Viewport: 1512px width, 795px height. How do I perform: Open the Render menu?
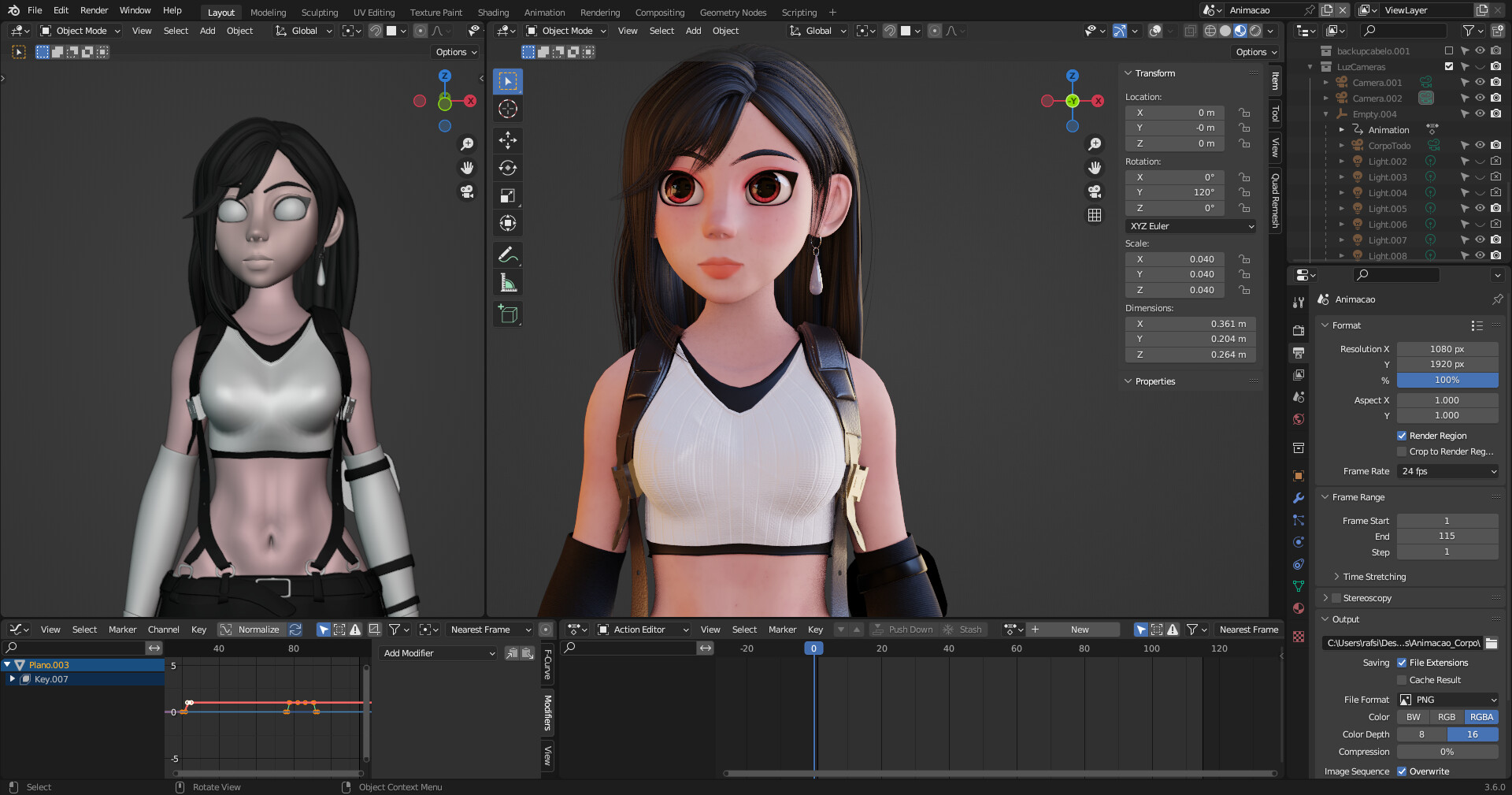click(94, 10)
